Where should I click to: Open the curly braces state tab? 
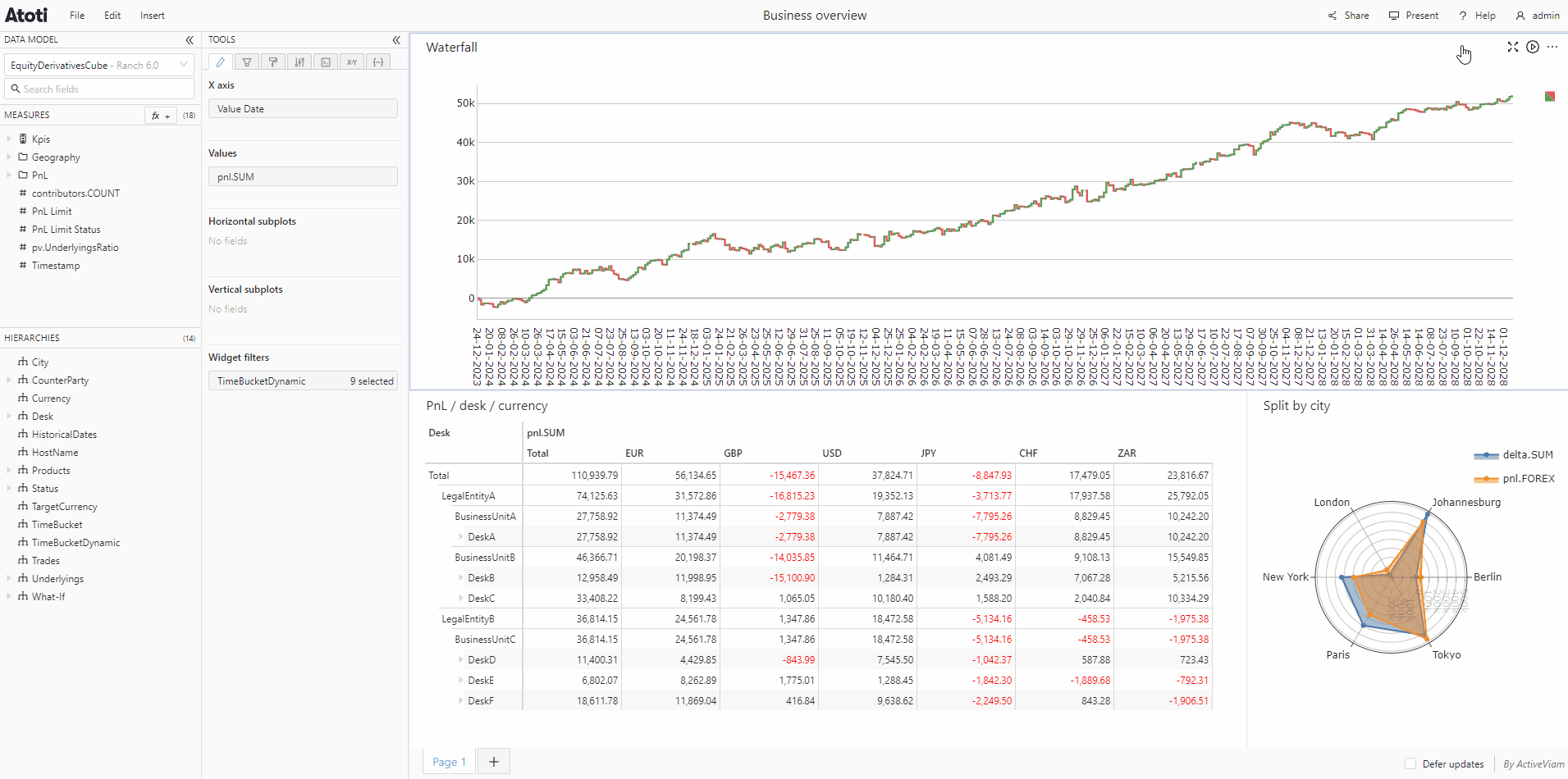tap(378, 62)
